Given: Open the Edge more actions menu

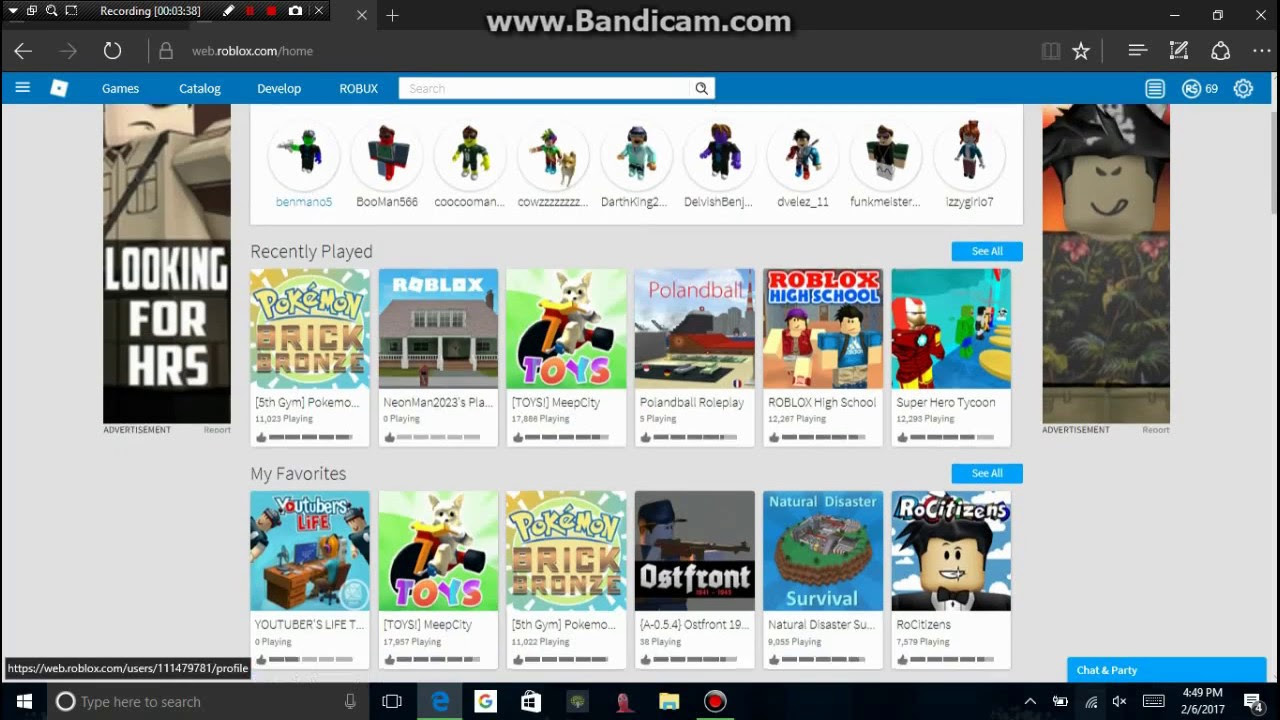Looking at the screenshot, I should (1260, 51).
